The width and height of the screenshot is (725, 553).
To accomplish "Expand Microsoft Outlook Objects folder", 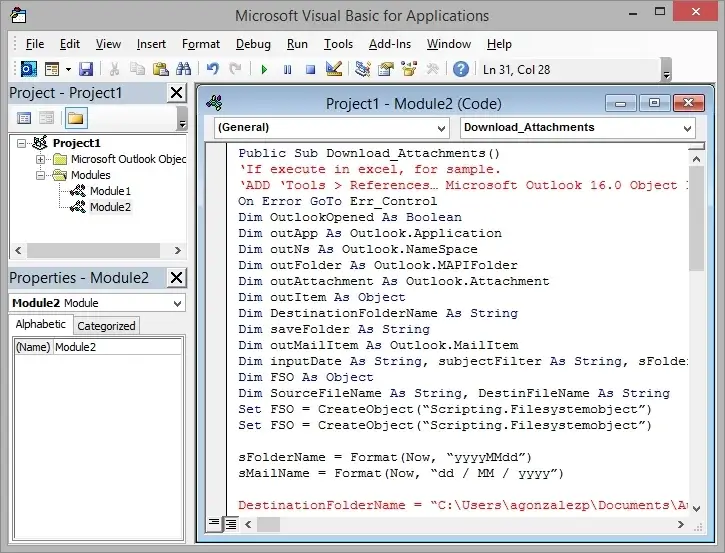I will click(41, 160).
